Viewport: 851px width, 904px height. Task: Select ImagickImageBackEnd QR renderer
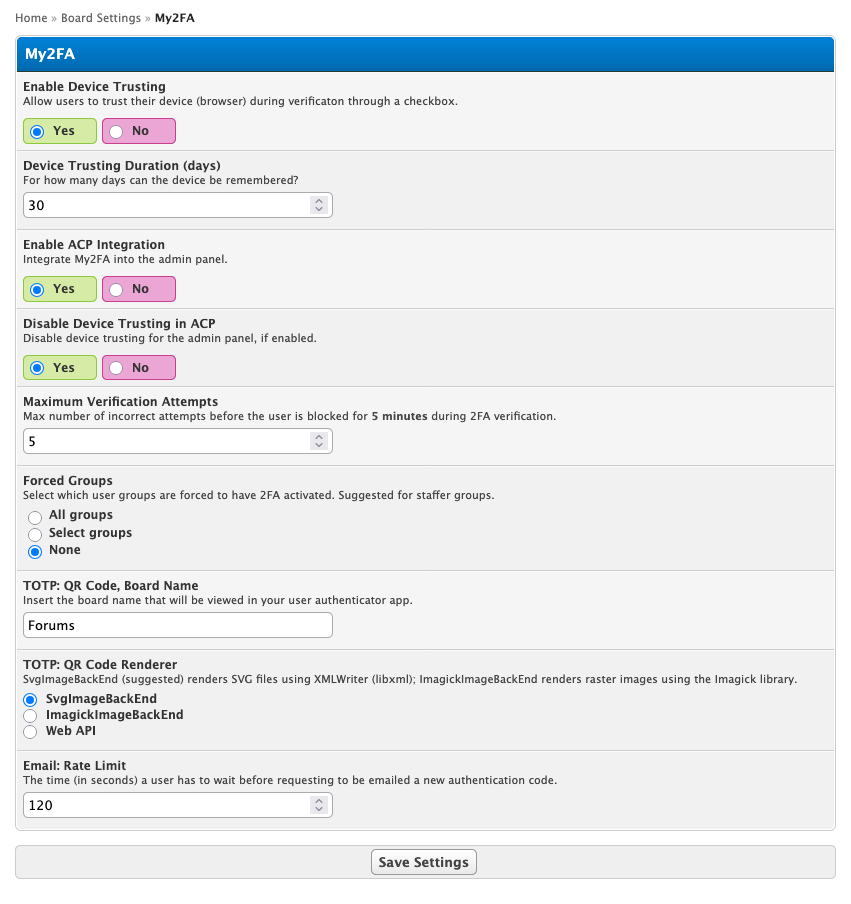pyautogui.click(x=30, y=716)
